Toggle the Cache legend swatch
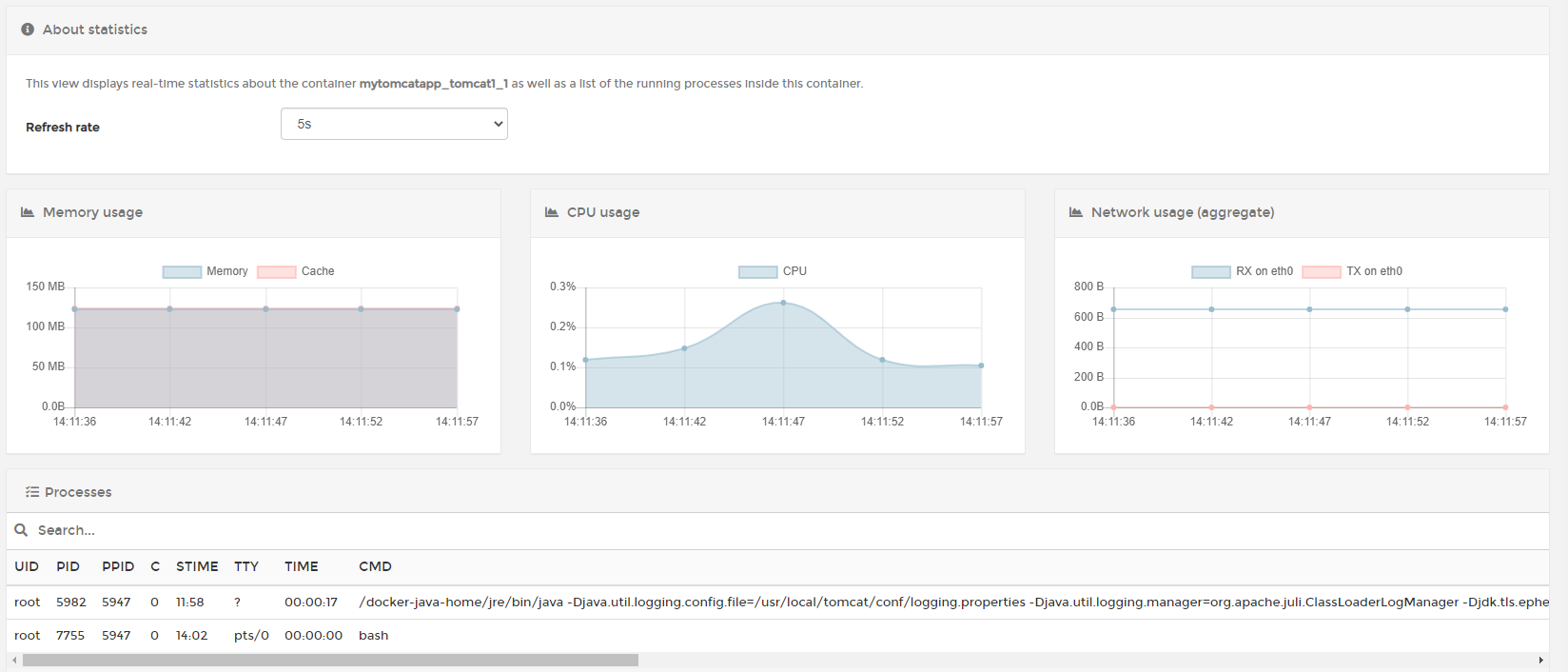The height and width of the screenshot is (672, 1568). point(277,271)
